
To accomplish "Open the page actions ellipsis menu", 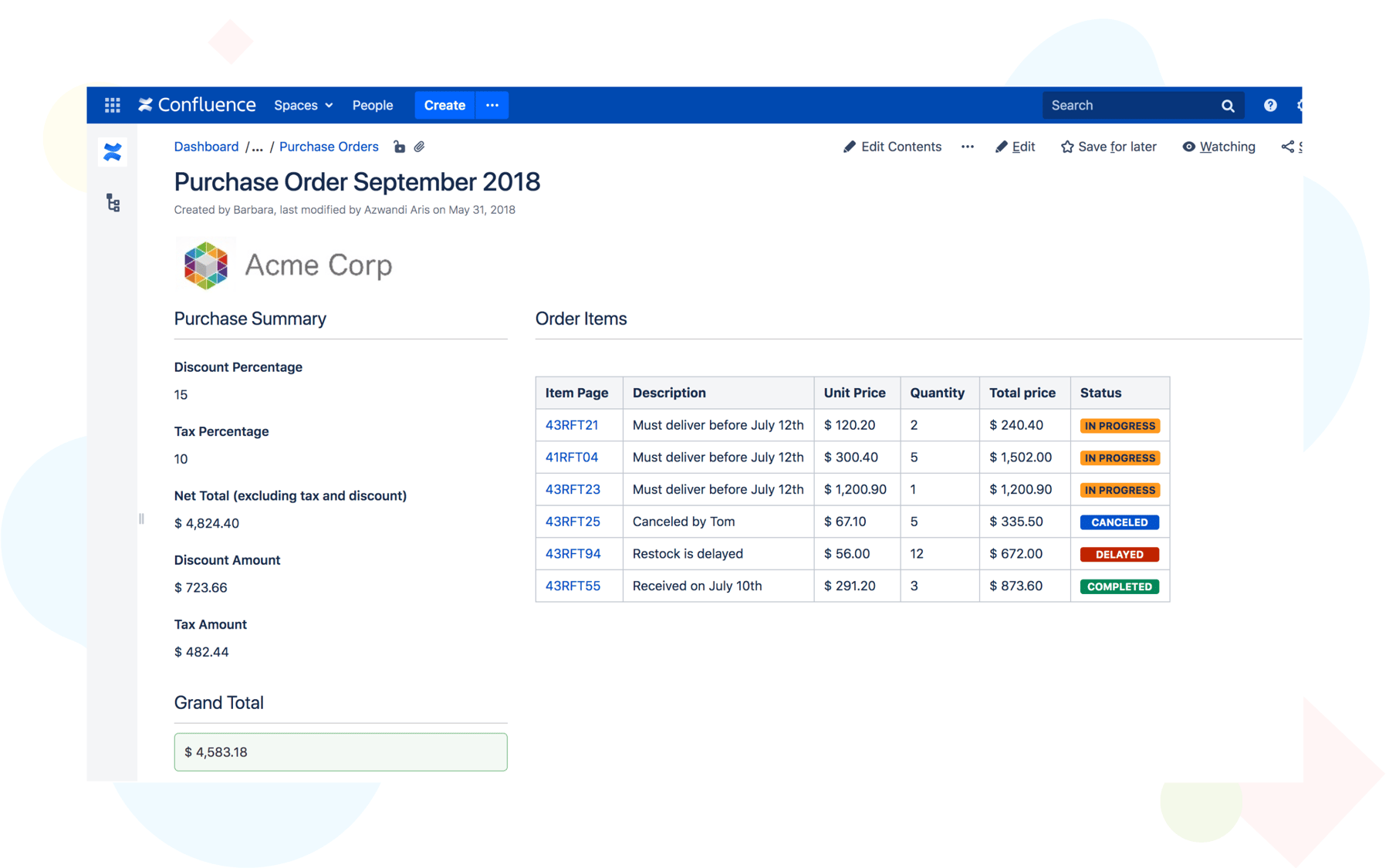I will click(968, 147).
